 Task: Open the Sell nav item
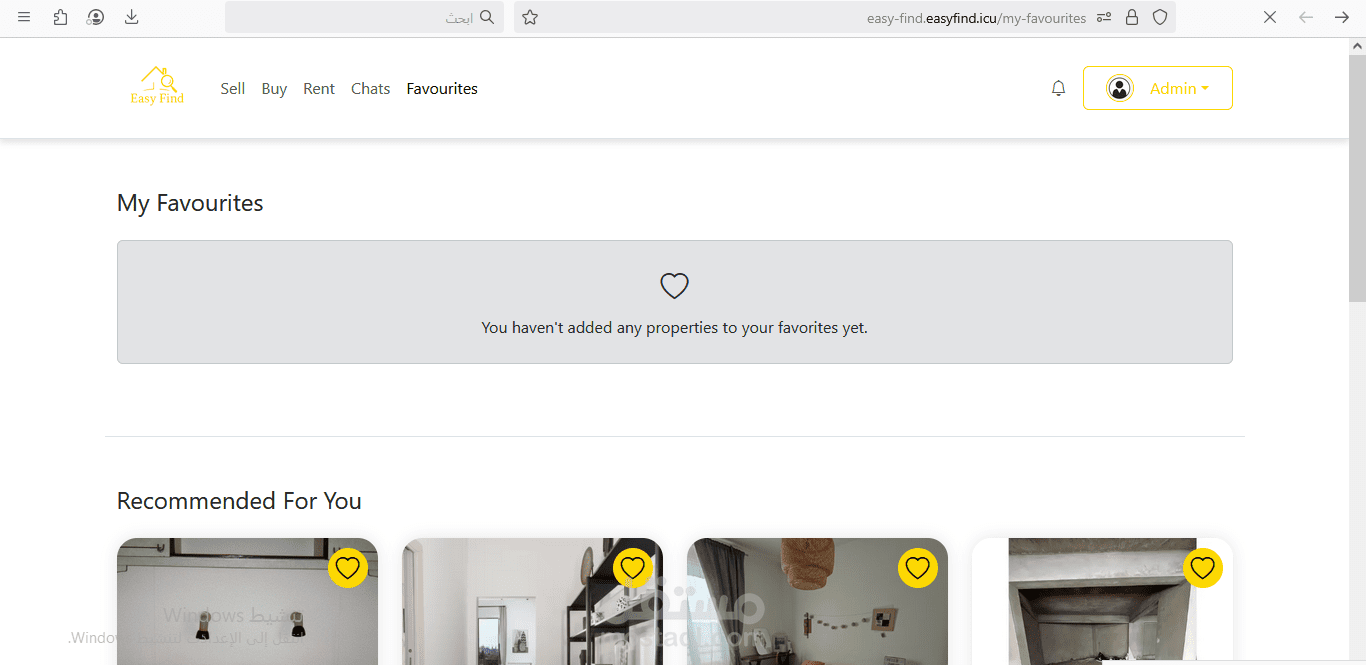coord(233,88)
